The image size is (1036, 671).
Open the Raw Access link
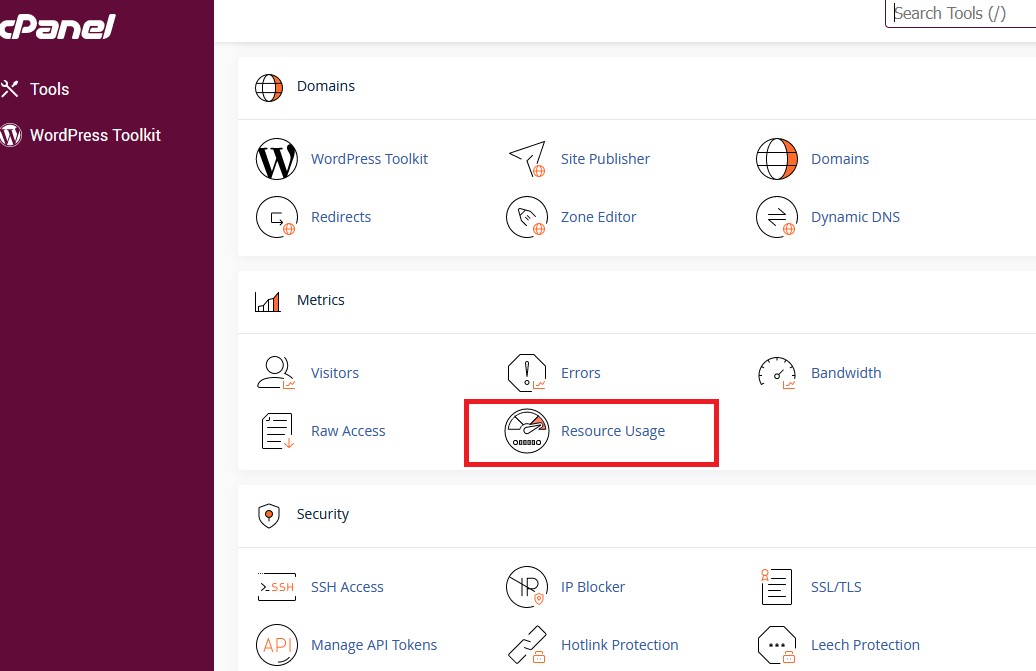[348, 431]
